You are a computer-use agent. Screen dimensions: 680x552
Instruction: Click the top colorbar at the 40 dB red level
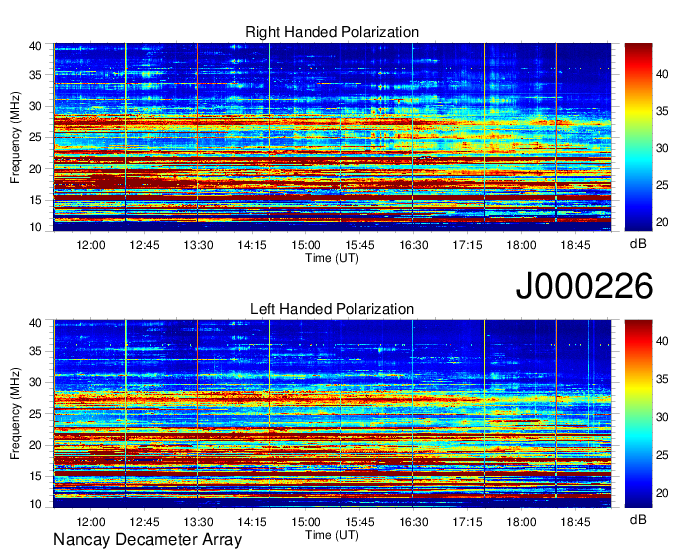pos(638,74)
